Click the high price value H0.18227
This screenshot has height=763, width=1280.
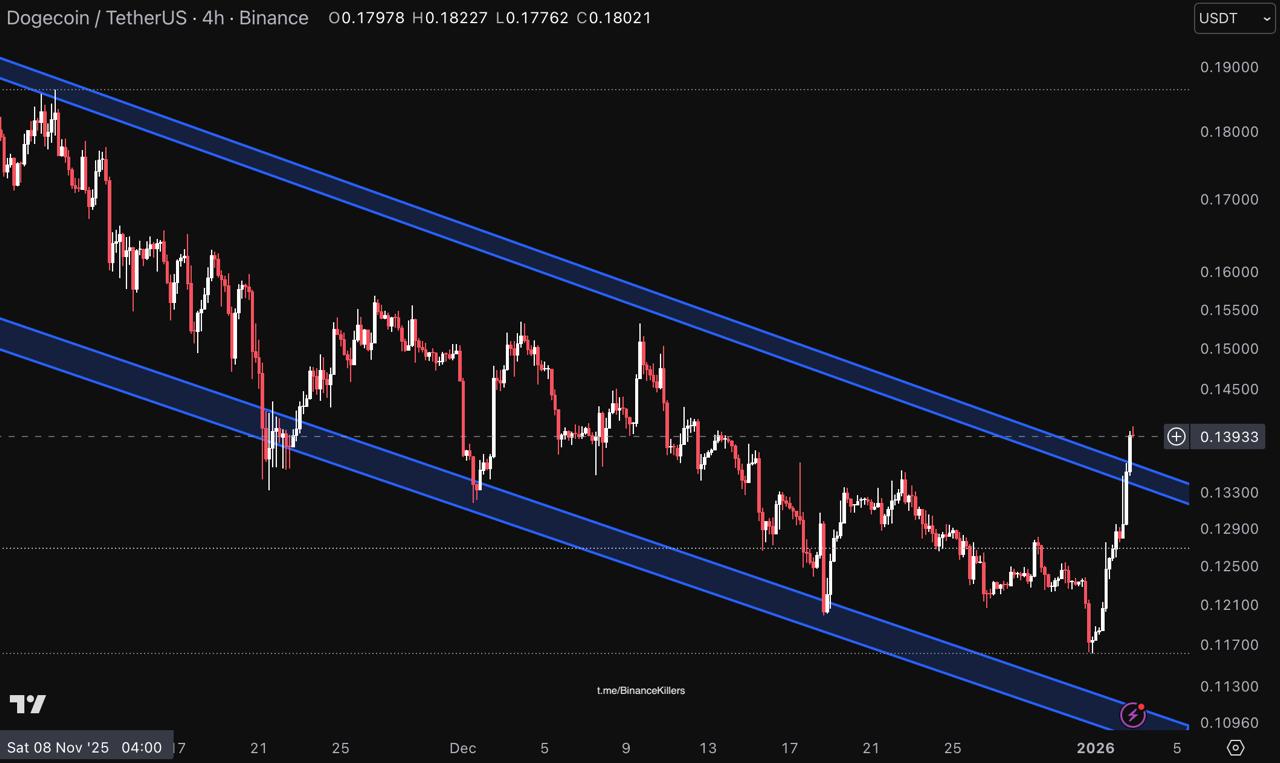(x=450, y=18)
